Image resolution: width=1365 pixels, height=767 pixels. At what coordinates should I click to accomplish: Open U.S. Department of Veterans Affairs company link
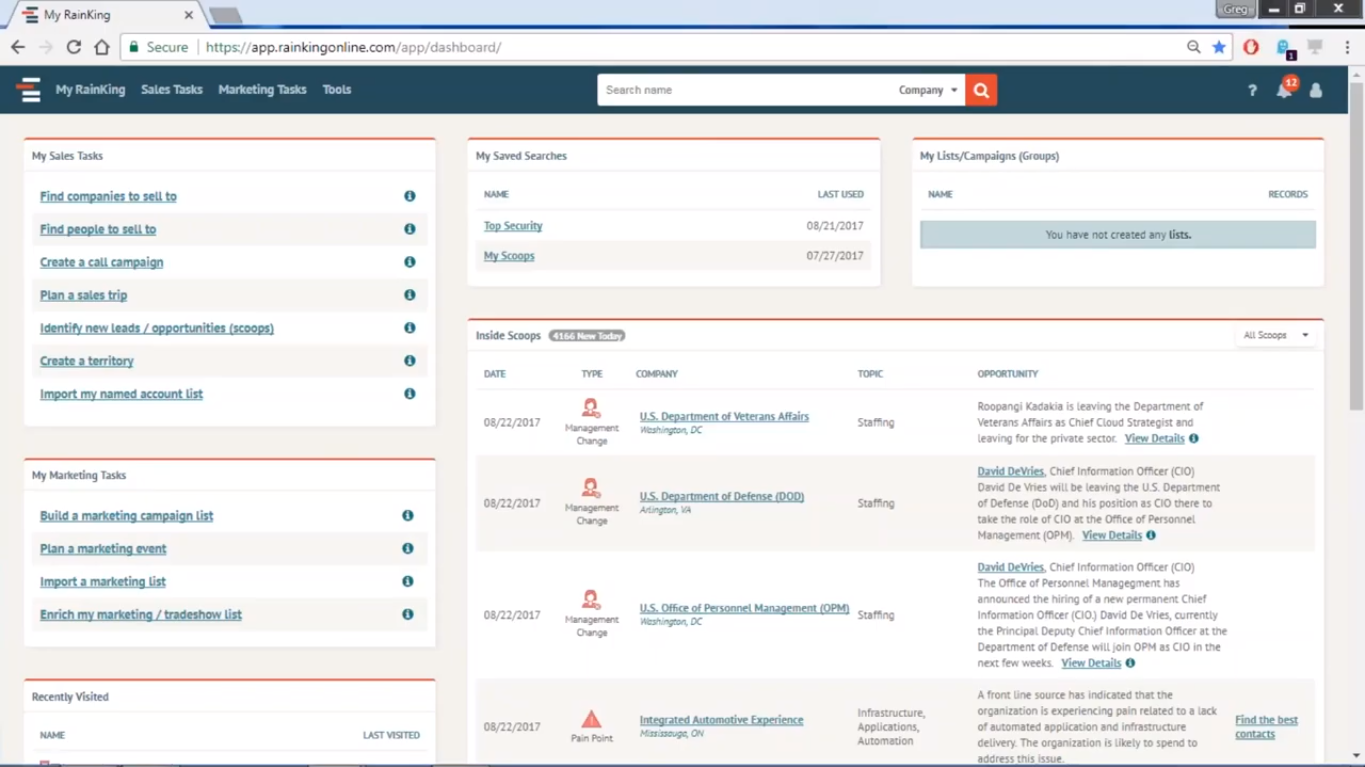click(724, 417)
